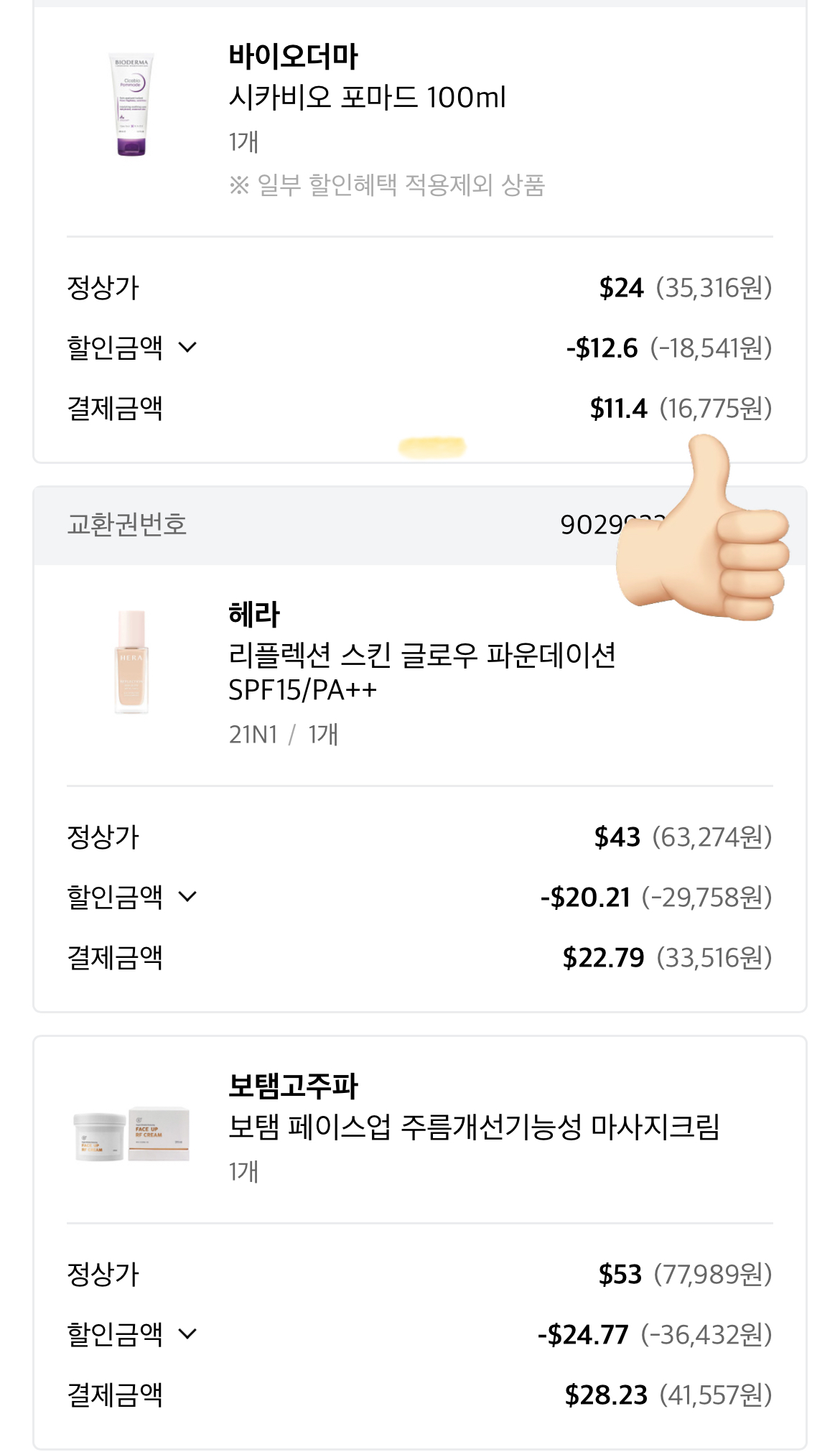Open the Hera foundation bottle image
840x1452 pixels.
tap(131, 661)
